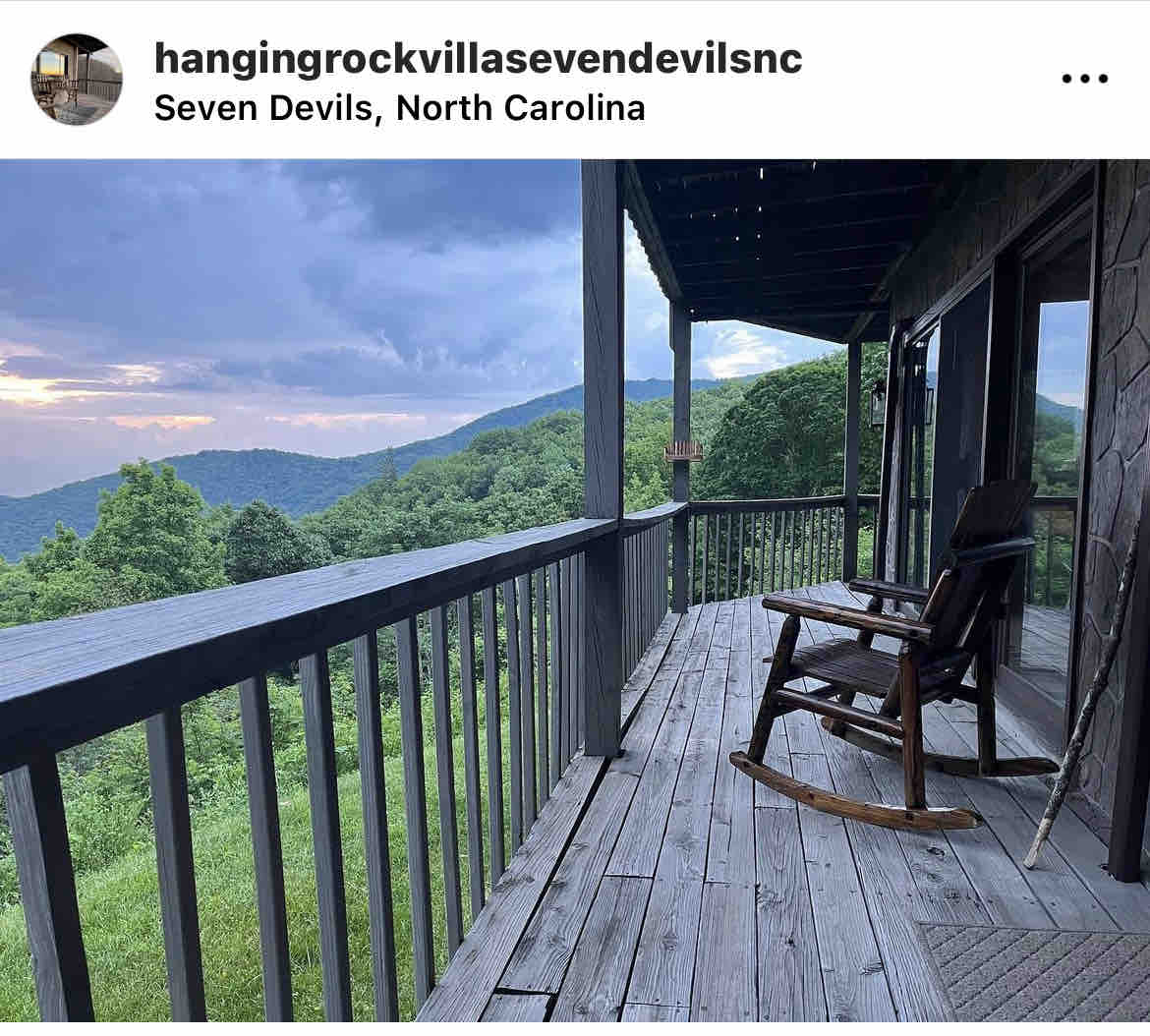Open the hangingrockvillasevendevilsnc profile picture
Screen dimensions: 1150x1036
[x=77, y=80]
